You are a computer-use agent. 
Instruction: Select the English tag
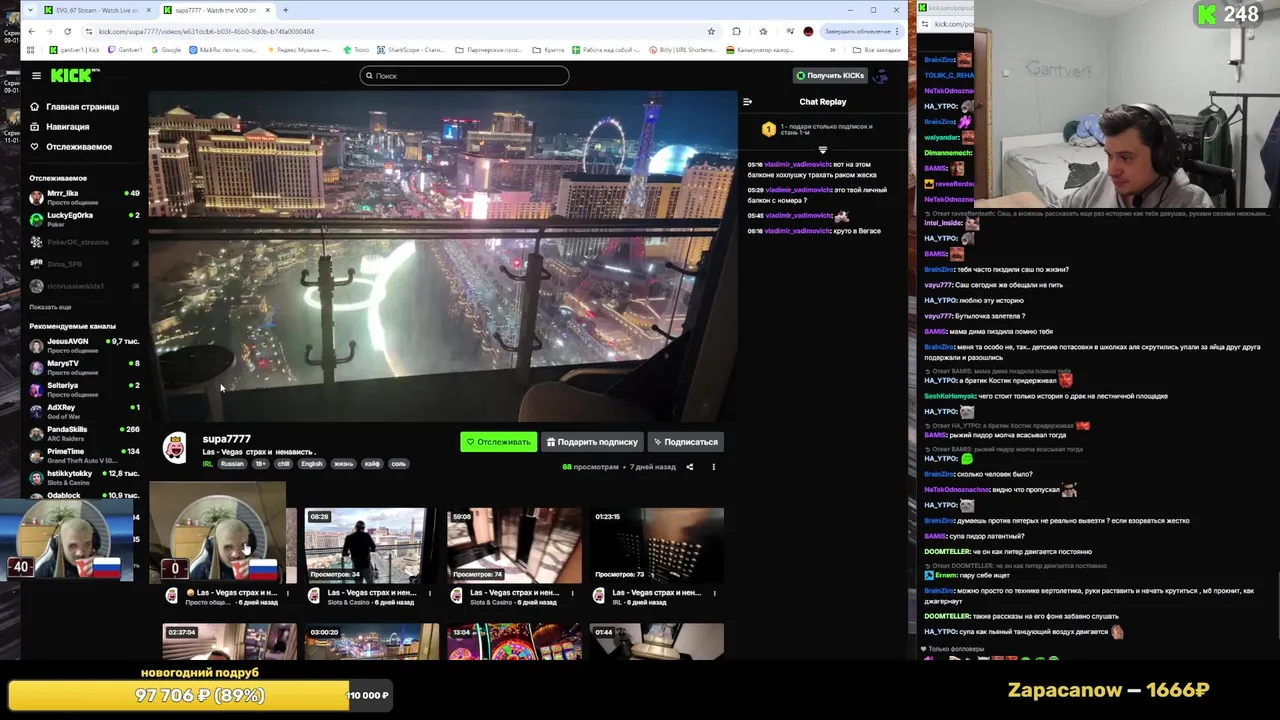tap(312, 464)
